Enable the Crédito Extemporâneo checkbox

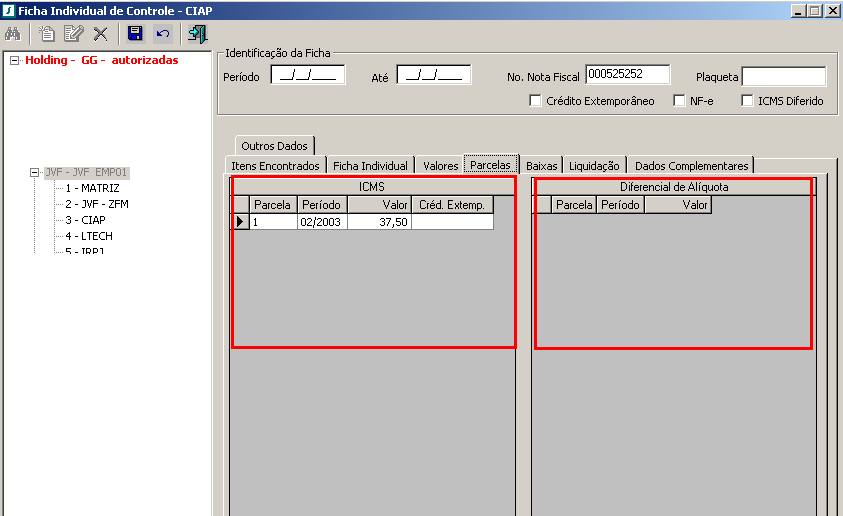[x=535, y=101]
